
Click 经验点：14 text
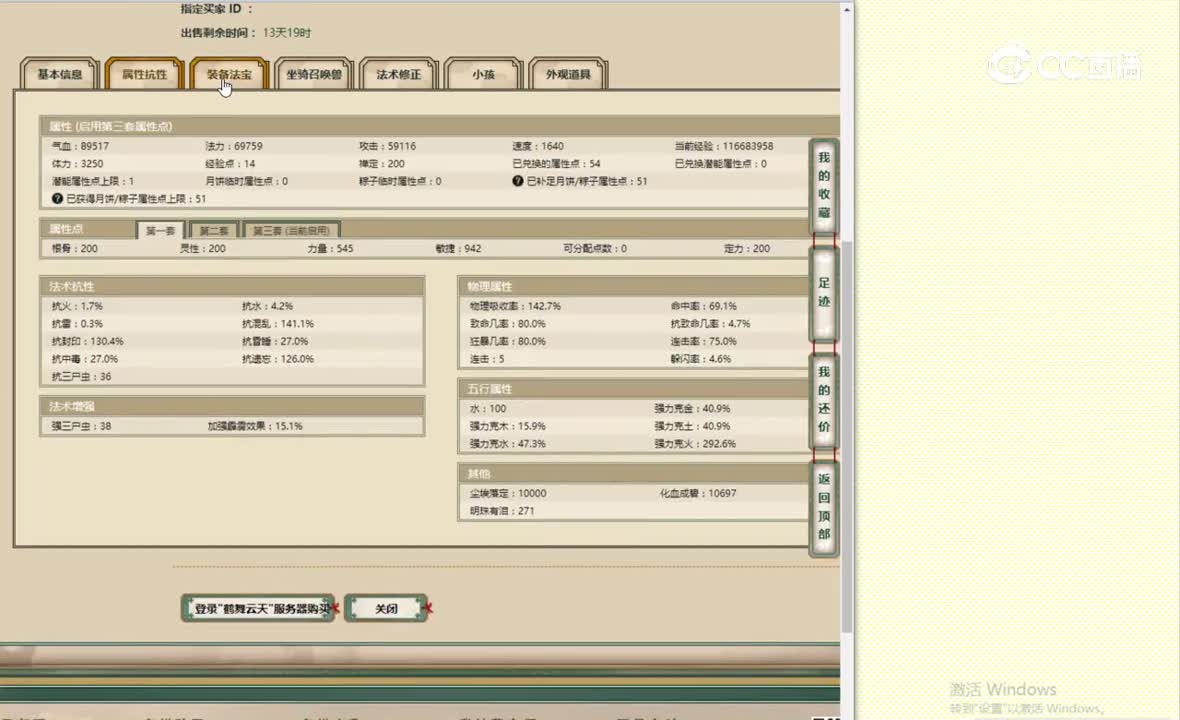point(230,163)
